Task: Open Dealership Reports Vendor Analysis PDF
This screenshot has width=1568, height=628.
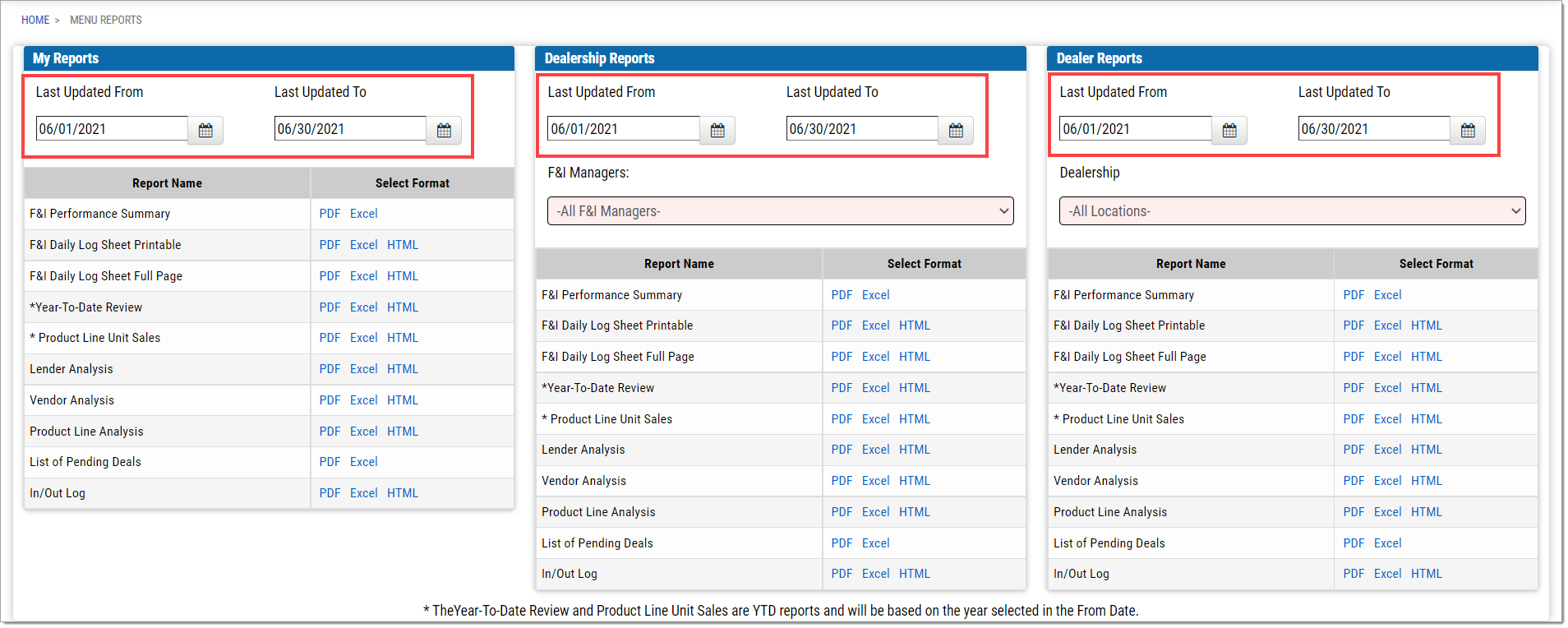Action: [x=842, y=481]
